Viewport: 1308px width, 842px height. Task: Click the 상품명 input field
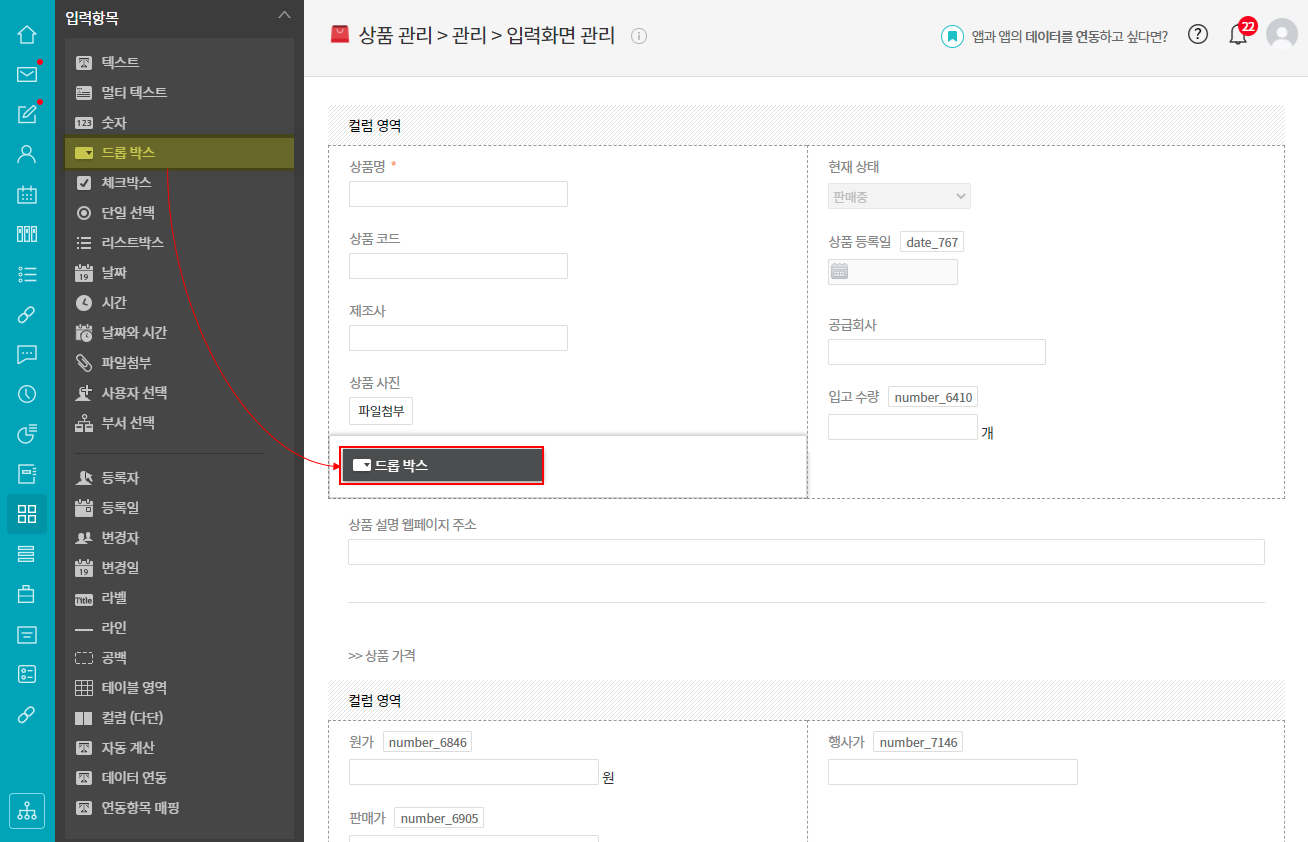458,194
